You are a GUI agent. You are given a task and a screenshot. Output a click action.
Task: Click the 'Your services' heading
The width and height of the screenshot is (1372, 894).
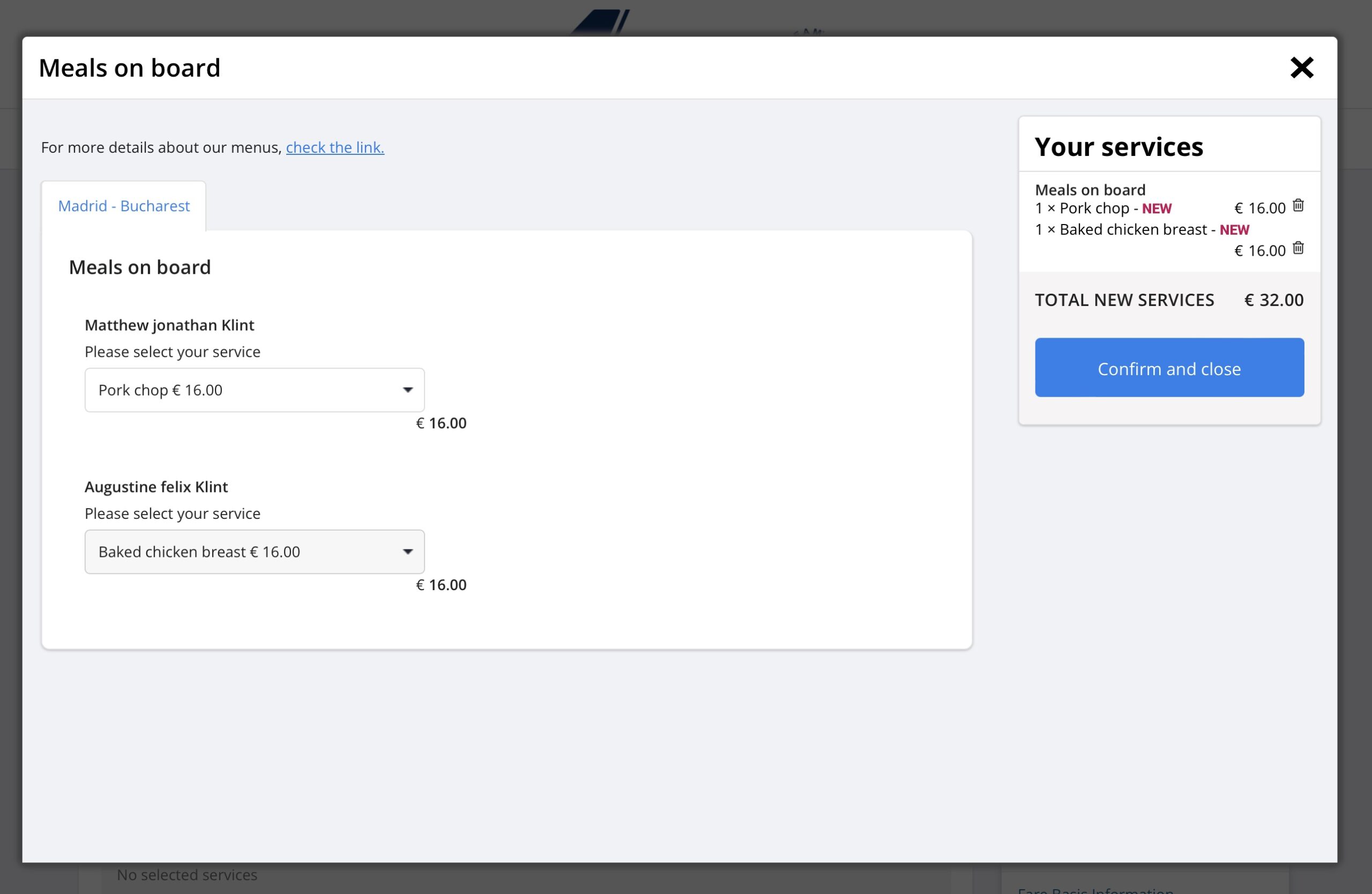point(1119,146)
